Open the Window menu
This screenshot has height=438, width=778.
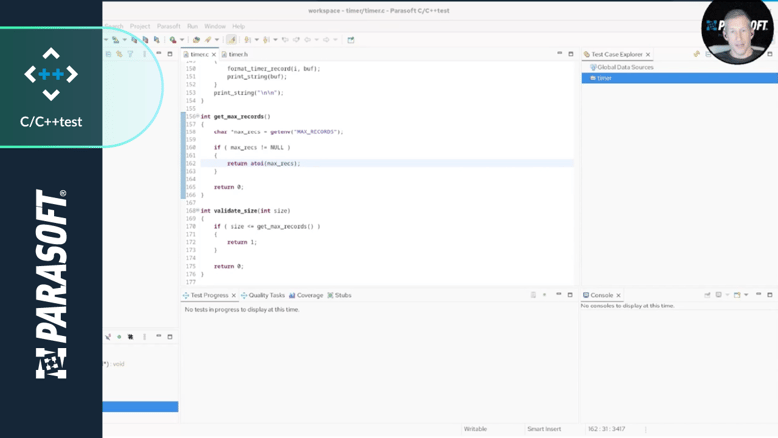pos(215,26)
